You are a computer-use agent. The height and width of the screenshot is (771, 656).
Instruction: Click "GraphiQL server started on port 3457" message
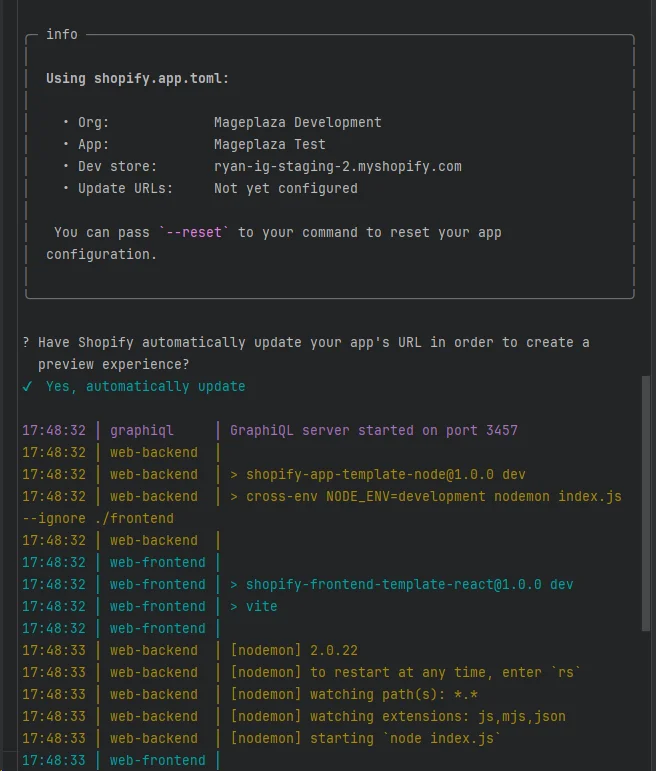(x=373, y=430)
